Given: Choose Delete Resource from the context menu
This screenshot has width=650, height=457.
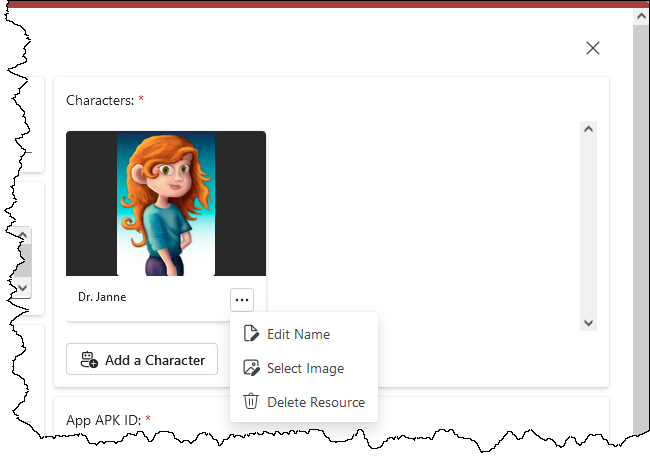Looking at the screenshot, I should (x=315, y=402).
